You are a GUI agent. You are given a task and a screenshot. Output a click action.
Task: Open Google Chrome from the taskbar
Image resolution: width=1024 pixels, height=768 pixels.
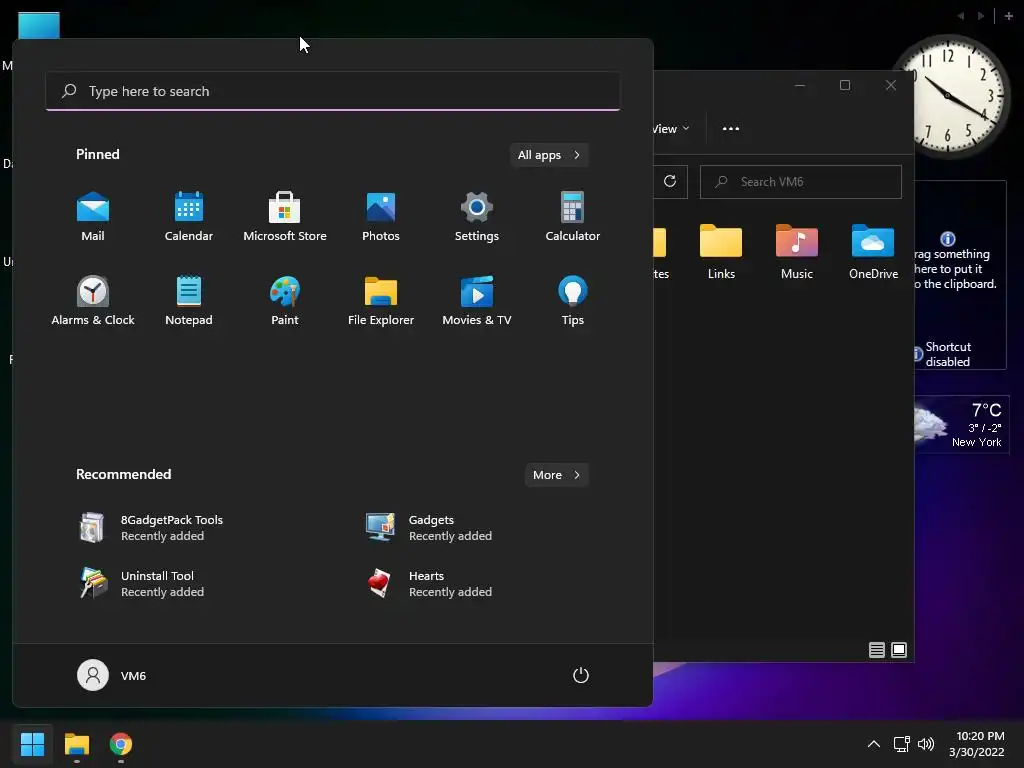click(x=121, y=744)
